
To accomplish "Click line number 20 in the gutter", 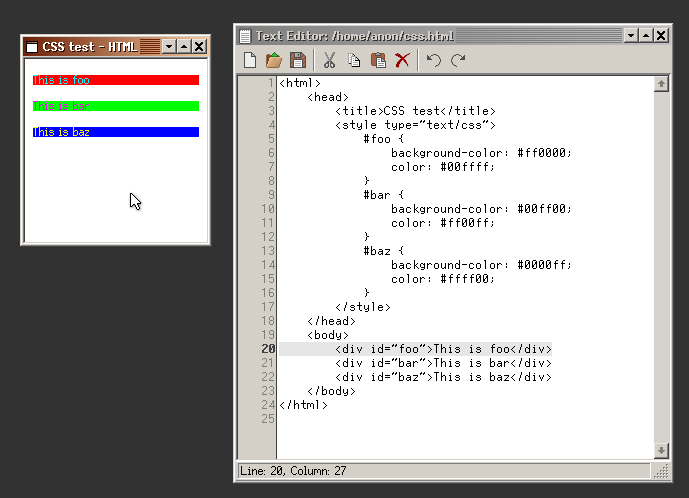I will point(268,349).
